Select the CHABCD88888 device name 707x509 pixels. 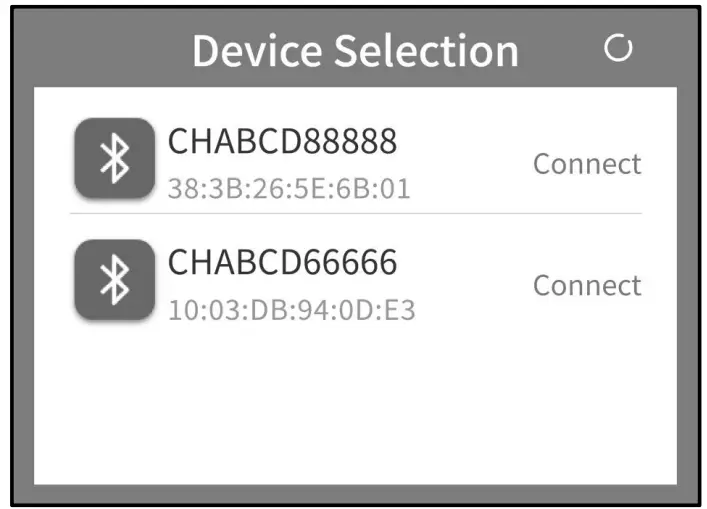(282, 142)
